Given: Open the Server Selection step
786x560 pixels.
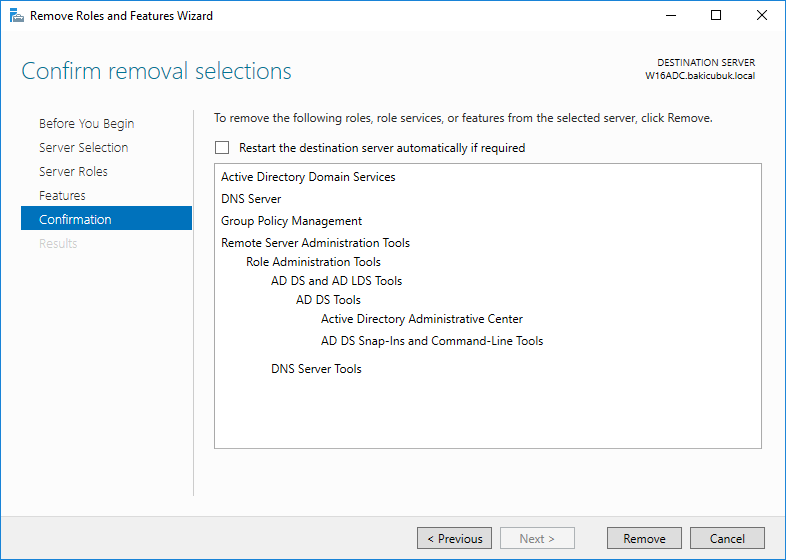Looking at the screenshot, I should (84, 147).
